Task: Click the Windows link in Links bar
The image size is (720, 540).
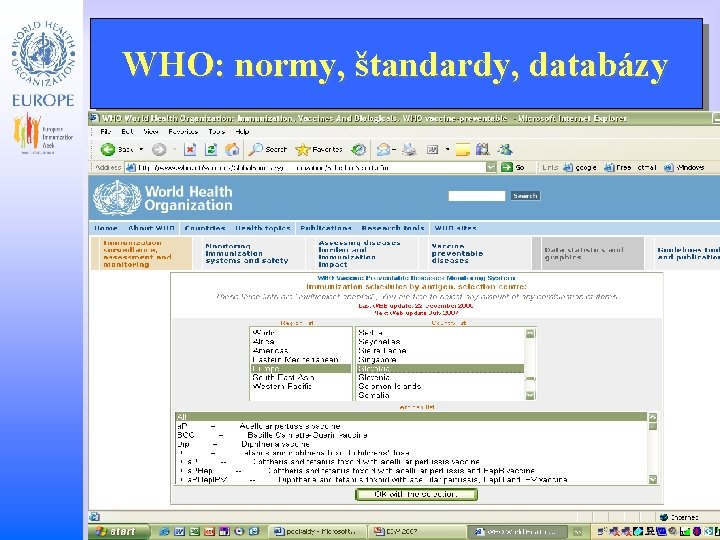Action: [x=684, y=167]
